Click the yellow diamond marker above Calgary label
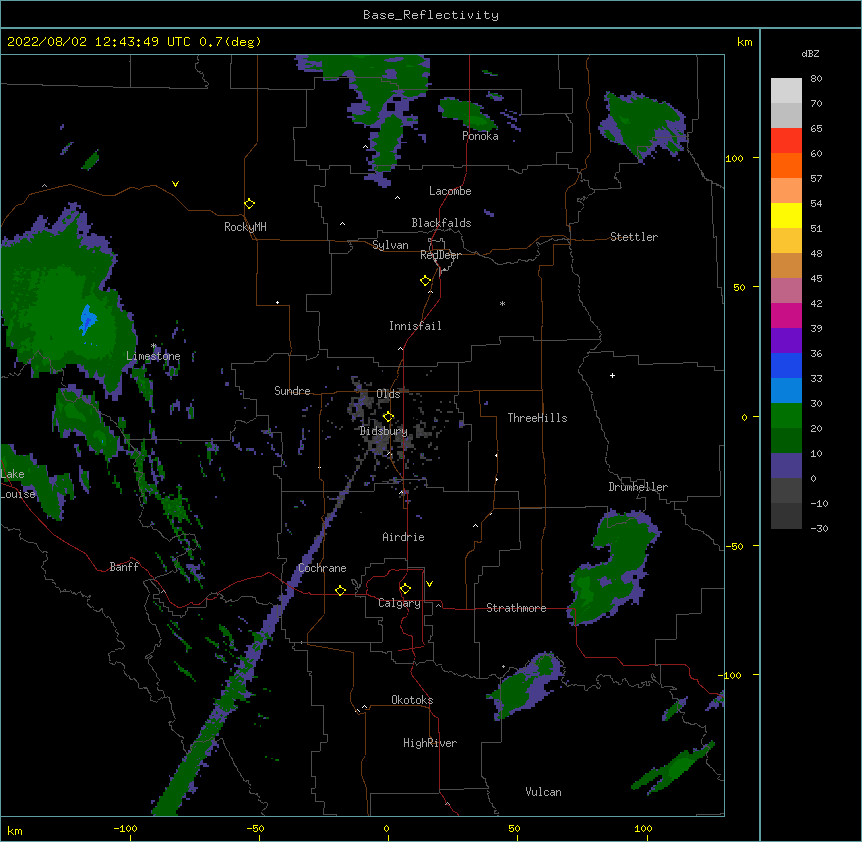This screenshot has width=862, height=842. click(x=405, y=589)
